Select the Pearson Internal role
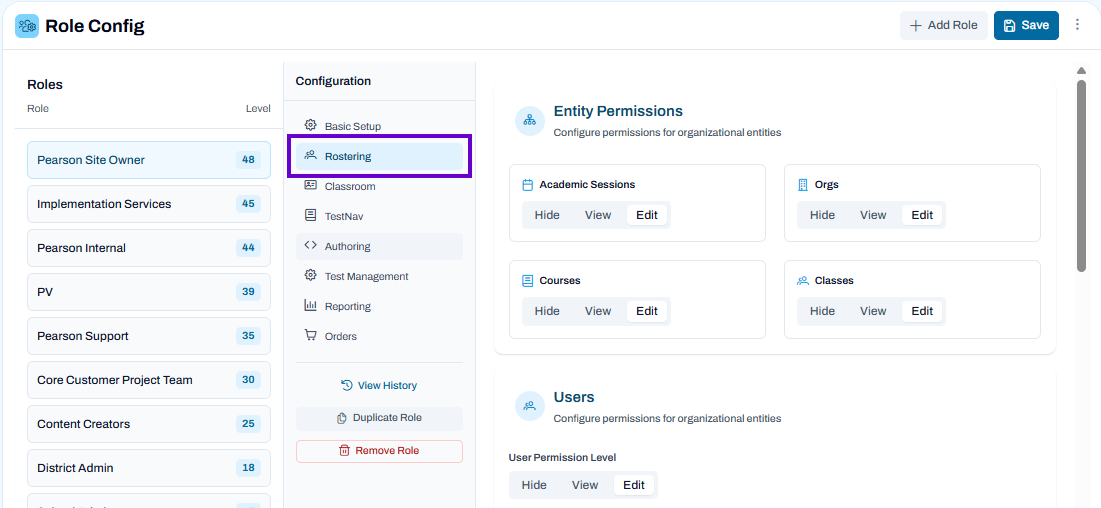Screen dimensions: 1101x508 [x=149, y=248]
